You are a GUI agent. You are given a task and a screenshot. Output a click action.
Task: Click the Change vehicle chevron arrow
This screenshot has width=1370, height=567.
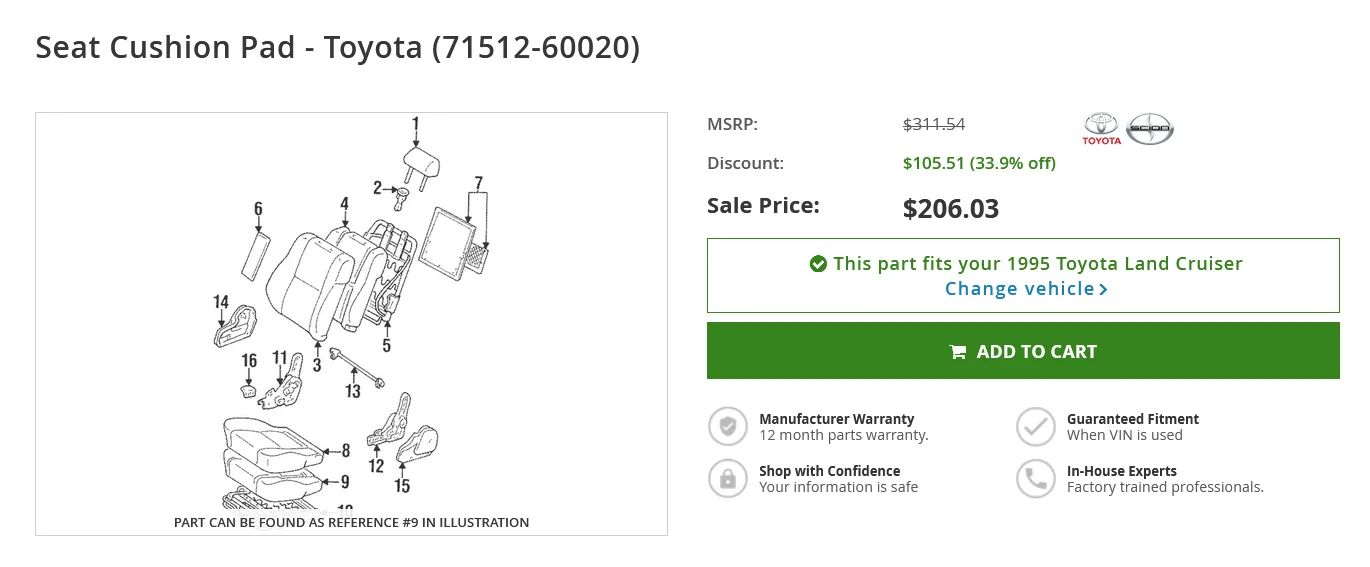pyautogui.click(x=1104, y=289)
